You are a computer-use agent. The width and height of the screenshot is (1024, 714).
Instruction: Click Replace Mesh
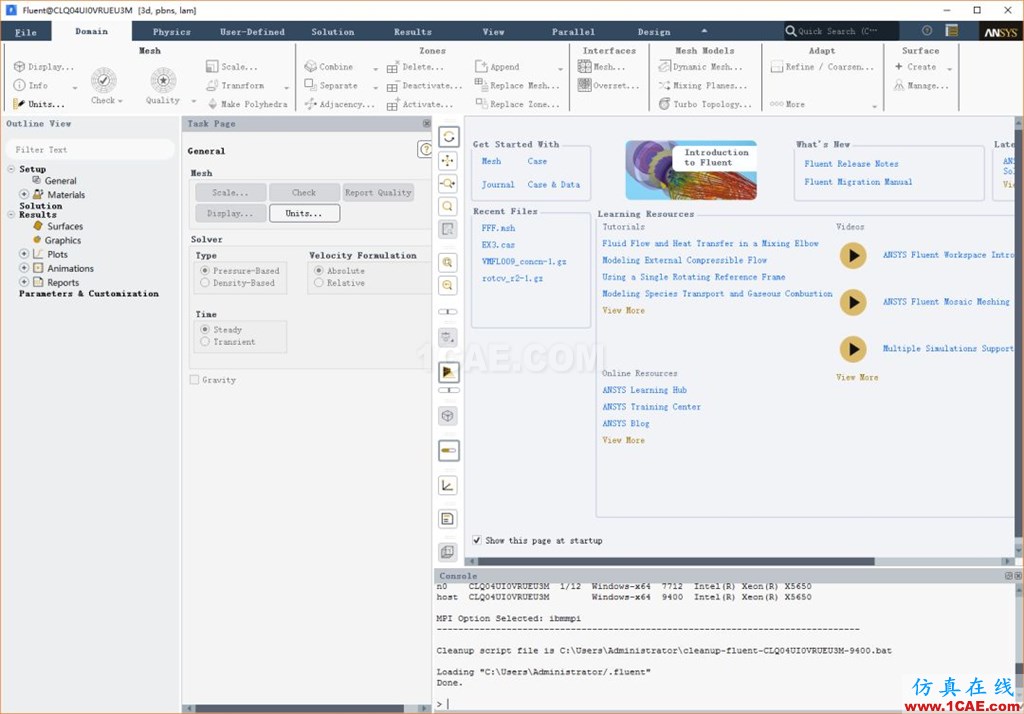coord(517,86)
